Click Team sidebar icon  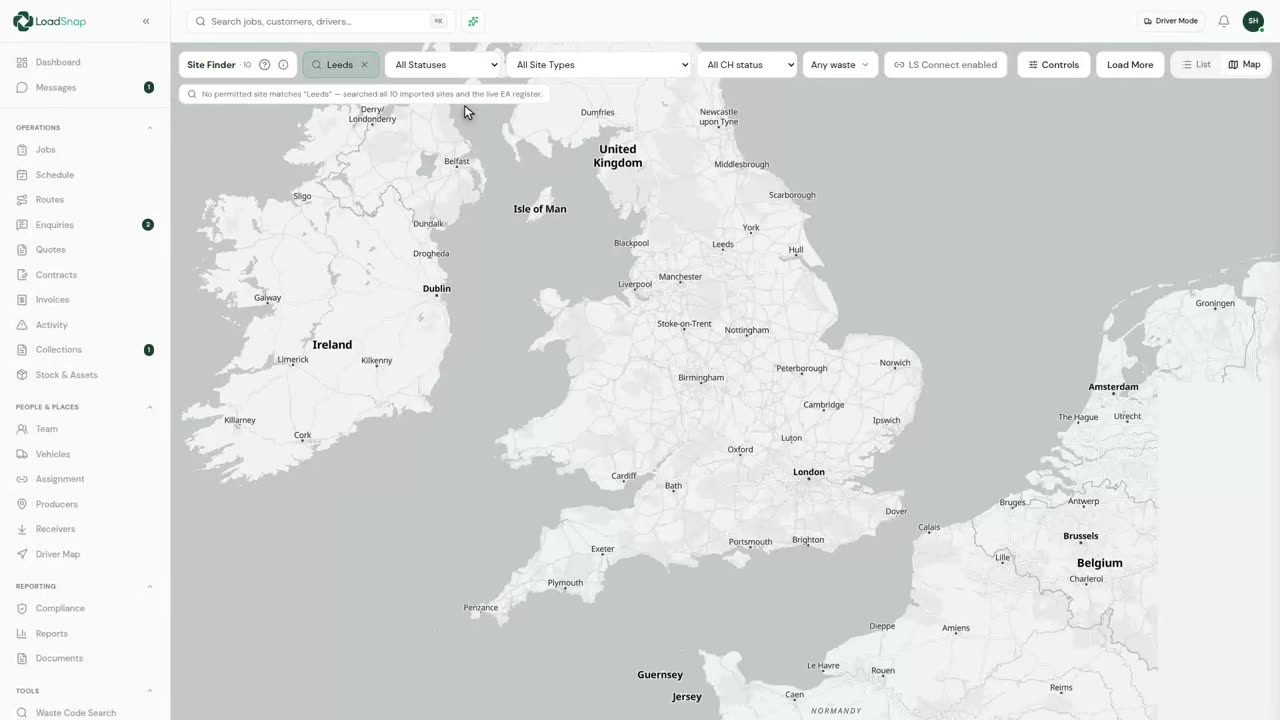(22, 429)
